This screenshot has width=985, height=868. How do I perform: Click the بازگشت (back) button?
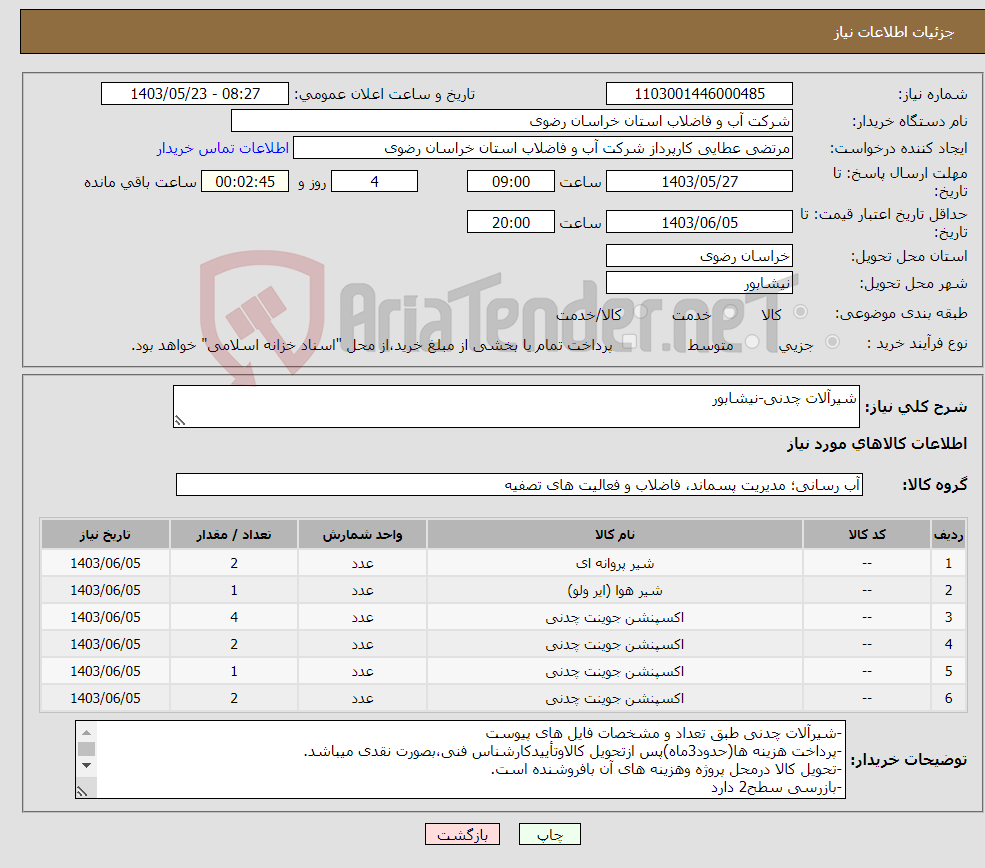pyautogui.click(x=462, y=834)
